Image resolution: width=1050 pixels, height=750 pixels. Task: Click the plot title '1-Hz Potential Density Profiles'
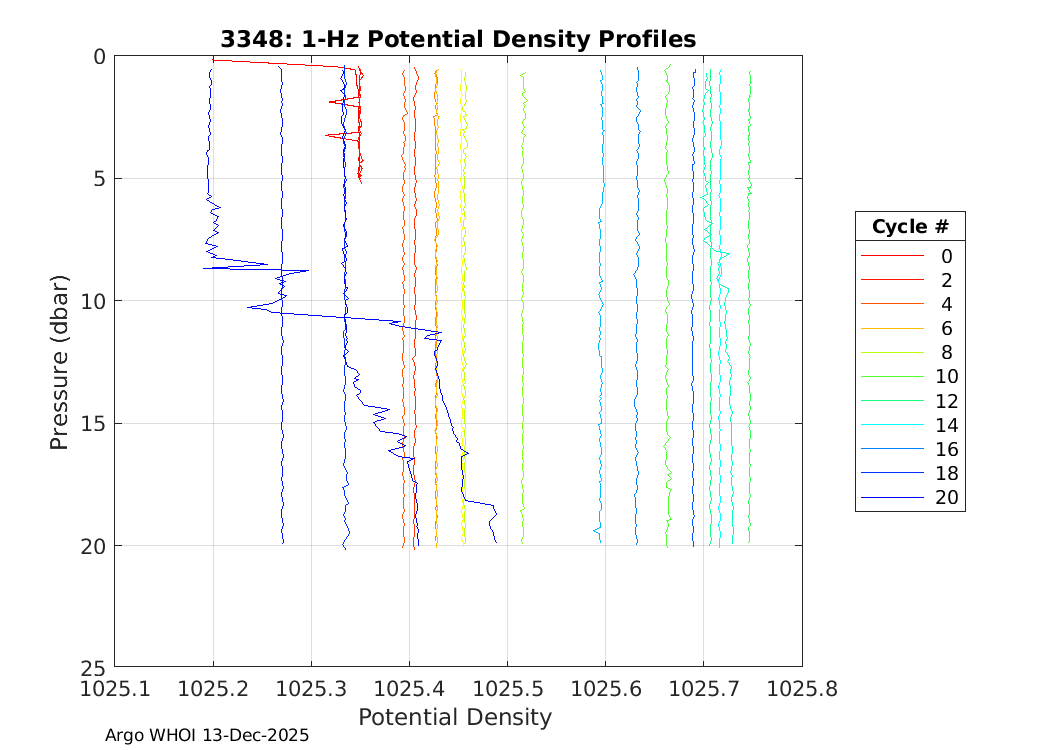[458, 39]
